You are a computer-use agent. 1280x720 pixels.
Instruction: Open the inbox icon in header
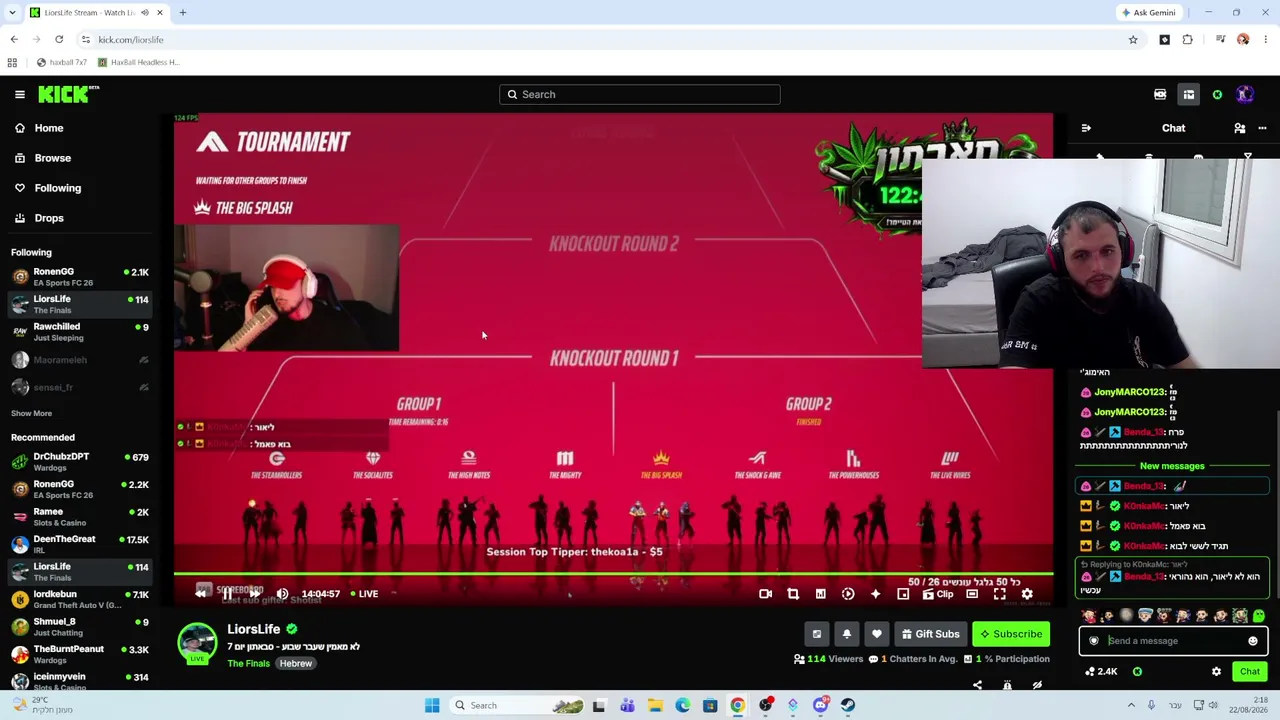(x=1189, y=94)
